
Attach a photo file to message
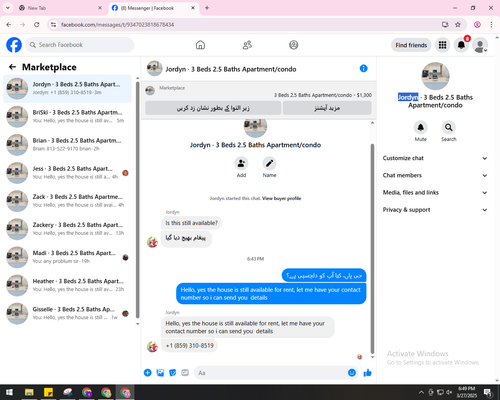click(160, 373)
